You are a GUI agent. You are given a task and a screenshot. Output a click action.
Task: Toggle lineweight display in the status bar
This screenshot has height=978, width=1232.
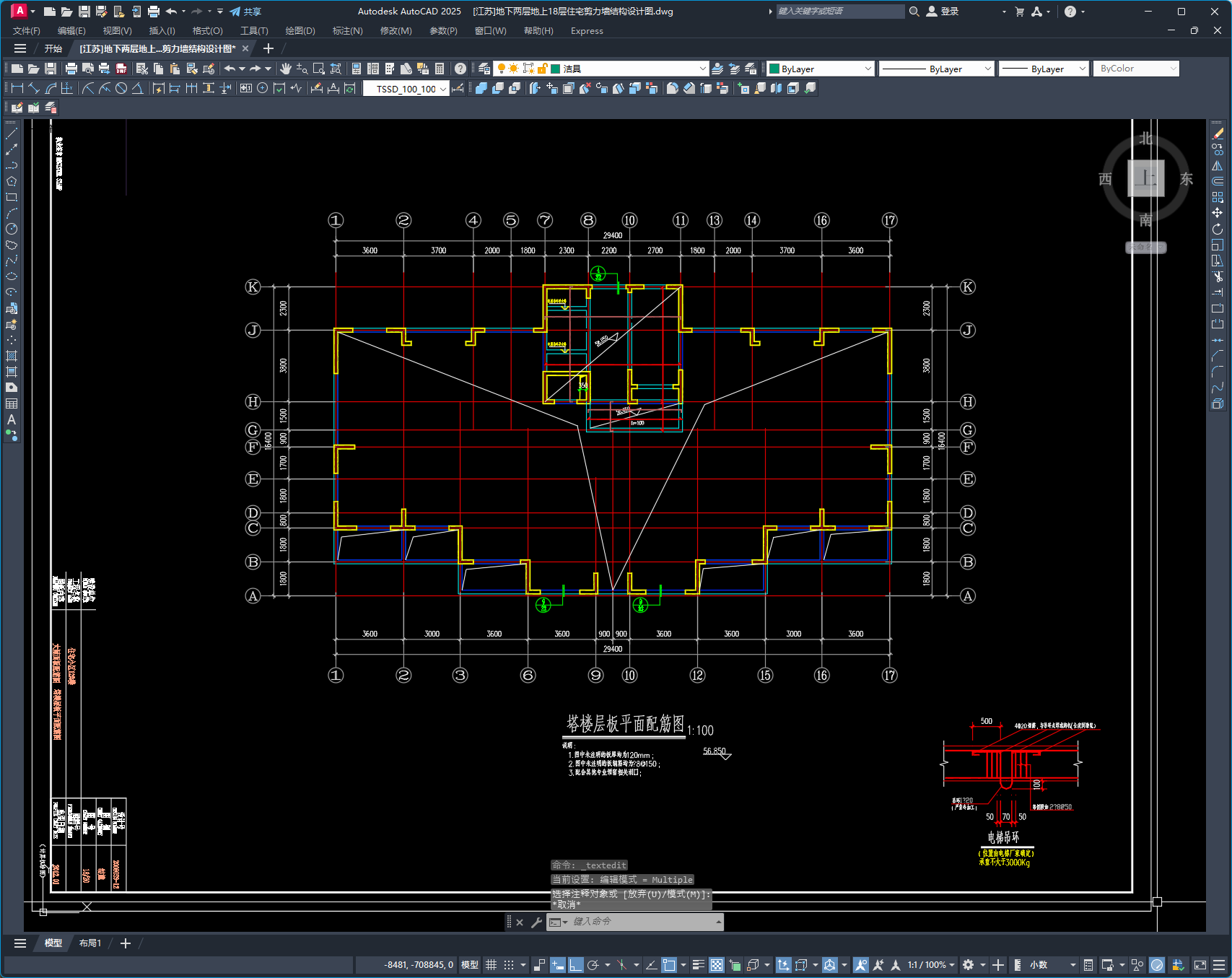pos(698,965)
